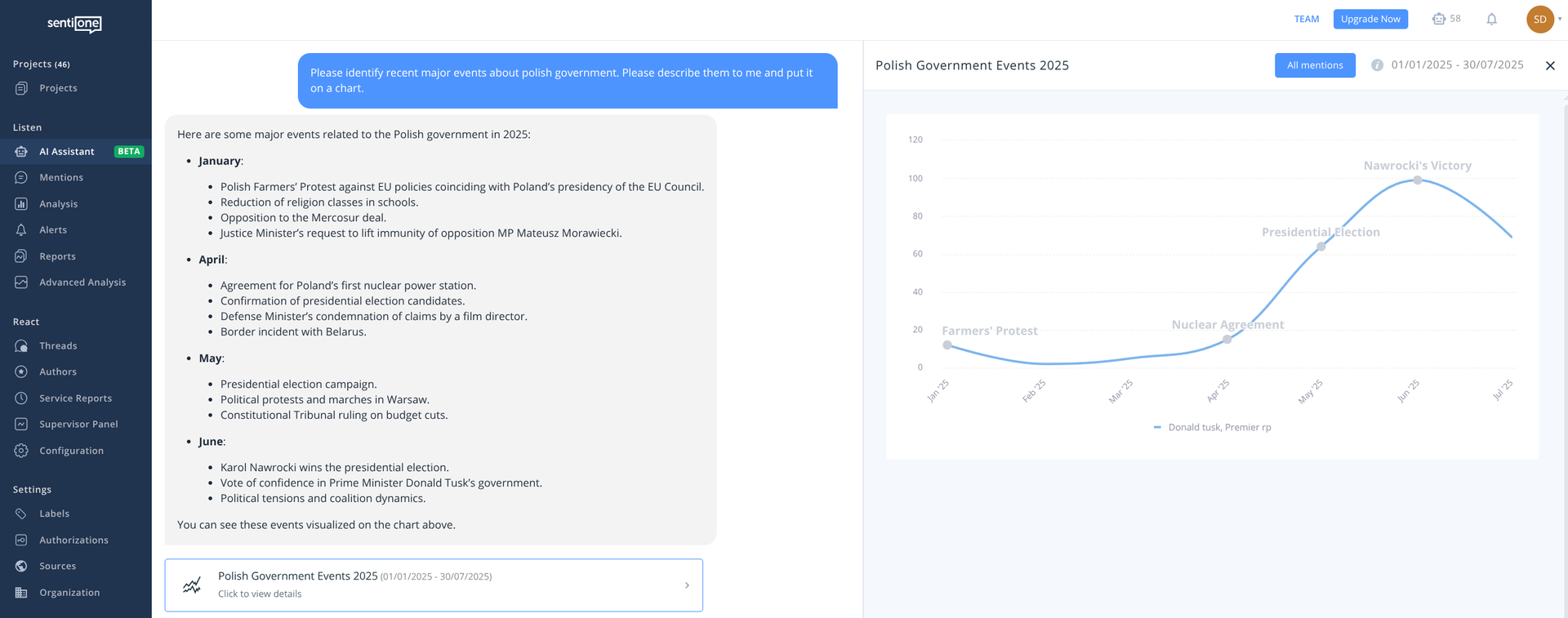
Task: Click the All mentions button
Action: click(1315, 65)
